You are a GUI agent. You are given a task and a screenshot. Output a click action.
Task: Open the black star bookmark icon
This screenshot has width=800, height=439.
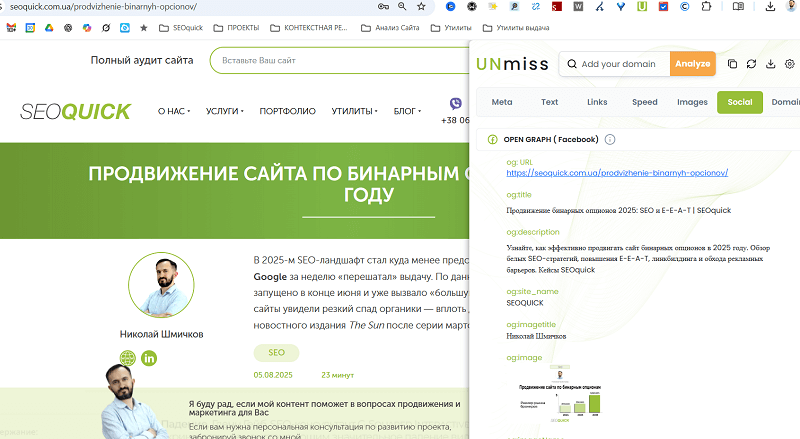click(x=144, y=28)
